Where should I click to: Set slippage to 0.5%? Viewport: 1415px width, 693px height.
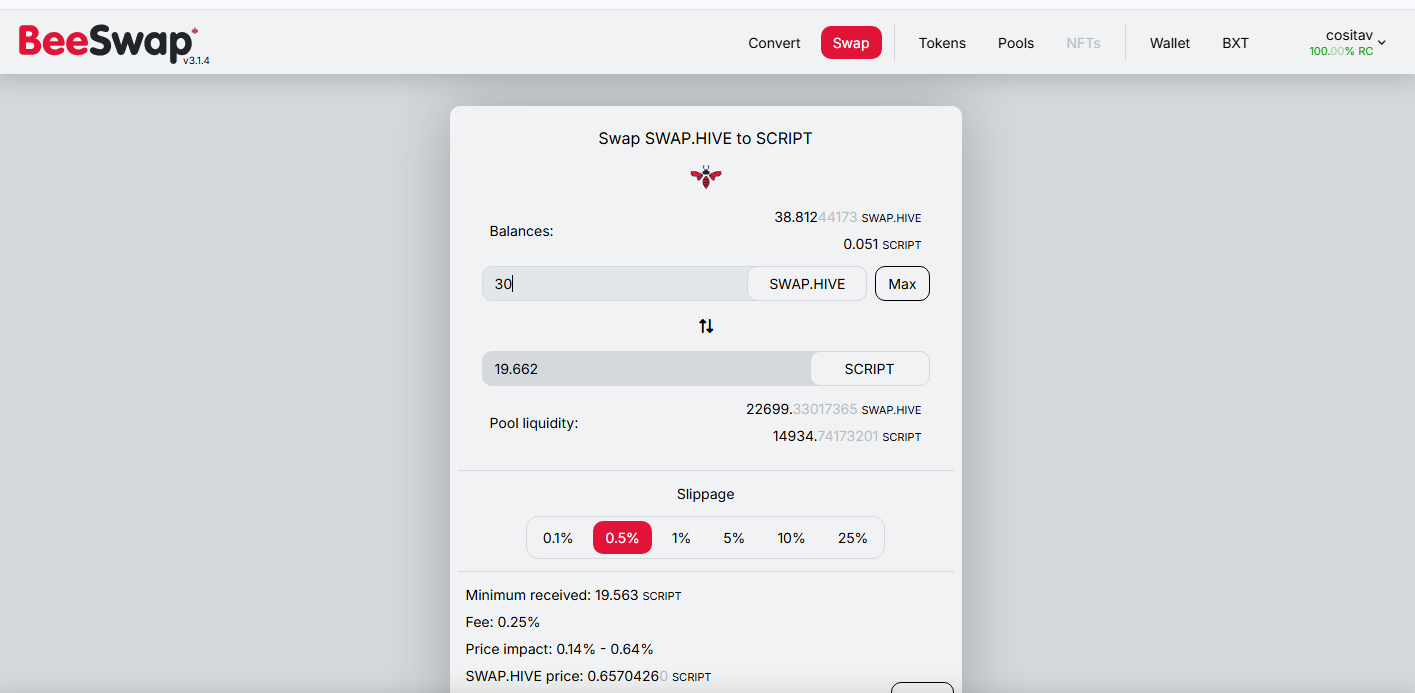tap(622, 538)
